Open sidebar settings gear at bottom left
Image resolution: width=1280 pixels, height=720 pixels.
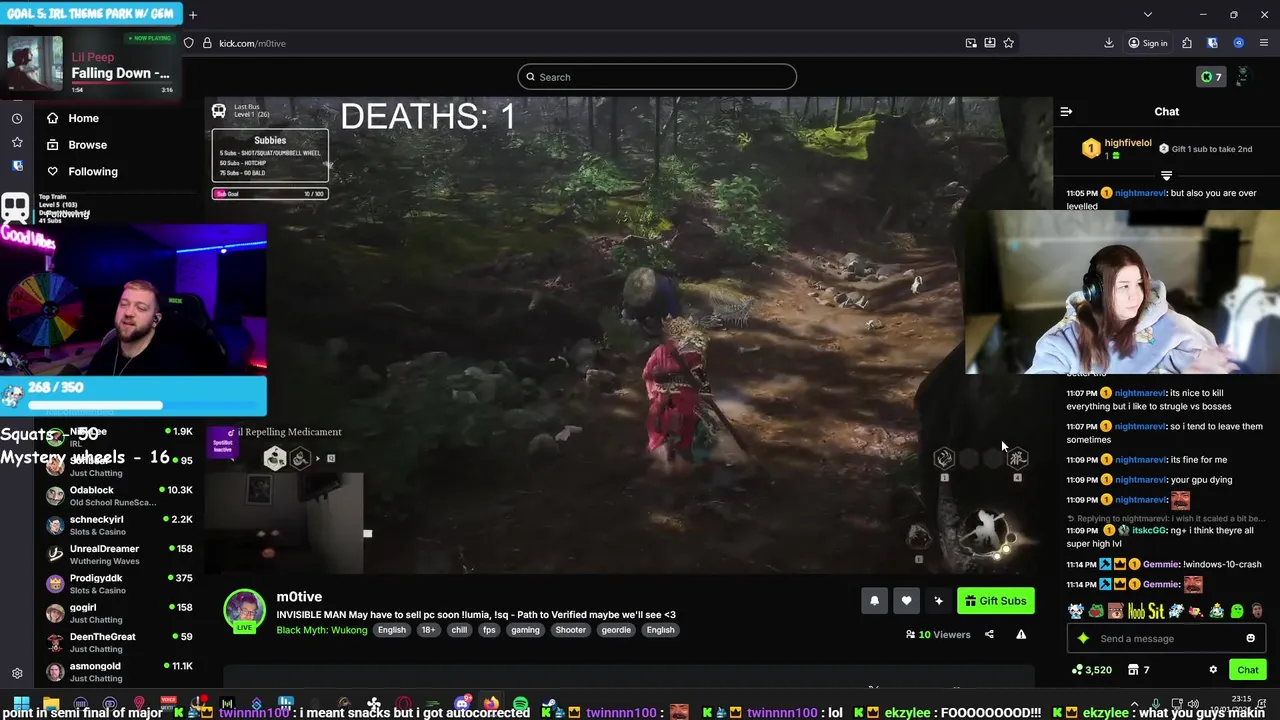pos(17,674)
